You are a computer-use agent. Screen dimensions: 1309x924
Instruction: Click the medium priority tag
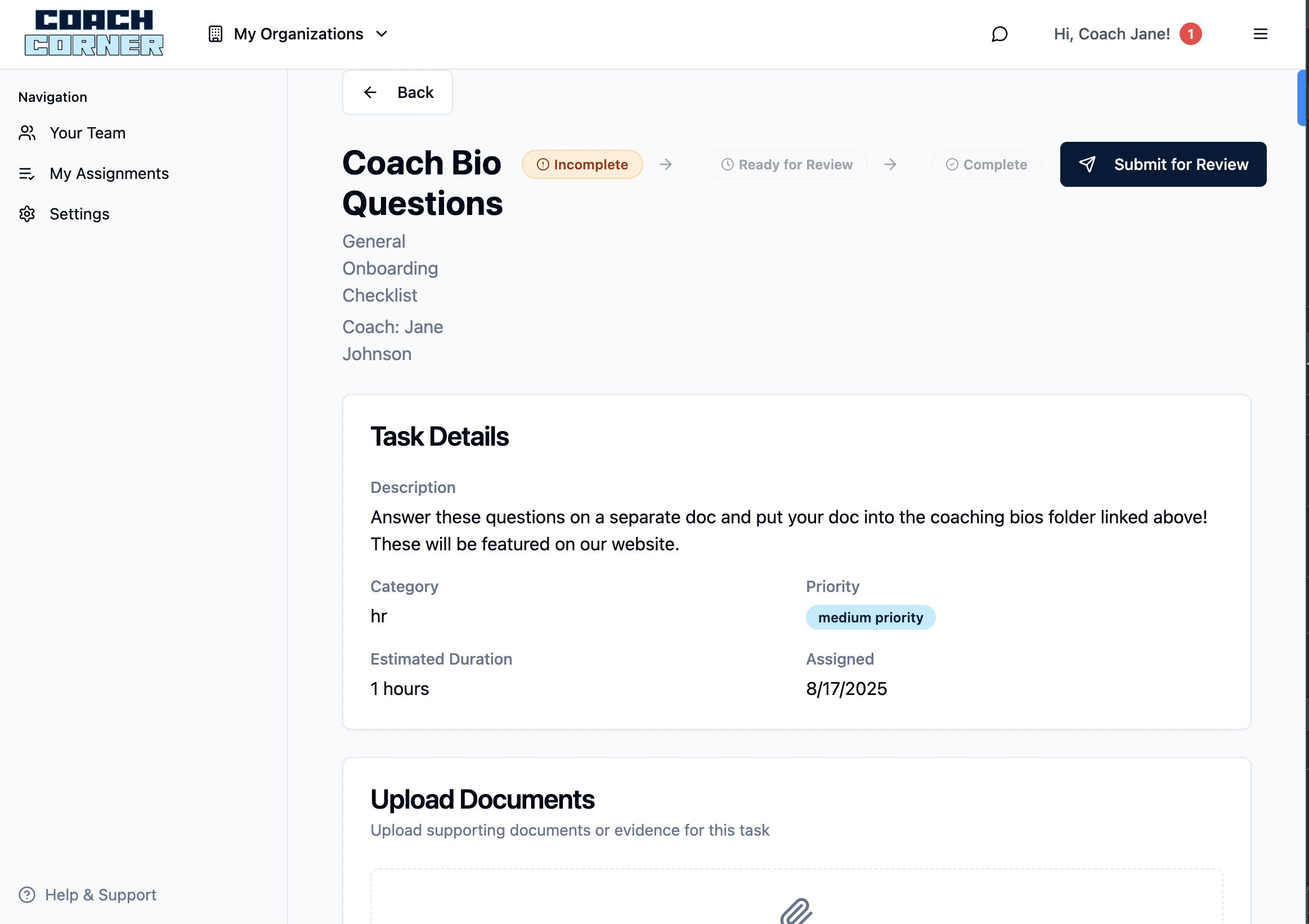tap(870, 617)
